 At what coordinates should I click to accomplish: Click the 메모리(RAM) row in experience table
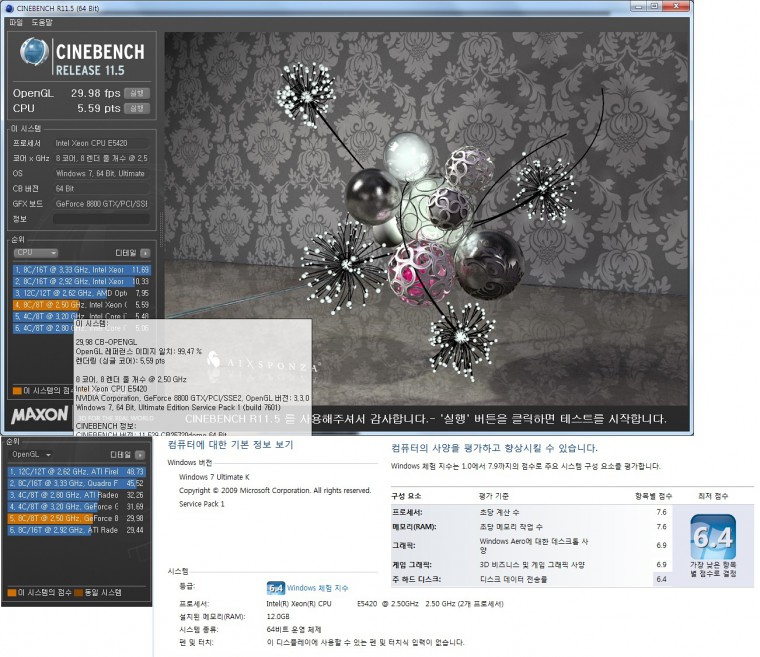pyautogui.click(x=532, y=527)
